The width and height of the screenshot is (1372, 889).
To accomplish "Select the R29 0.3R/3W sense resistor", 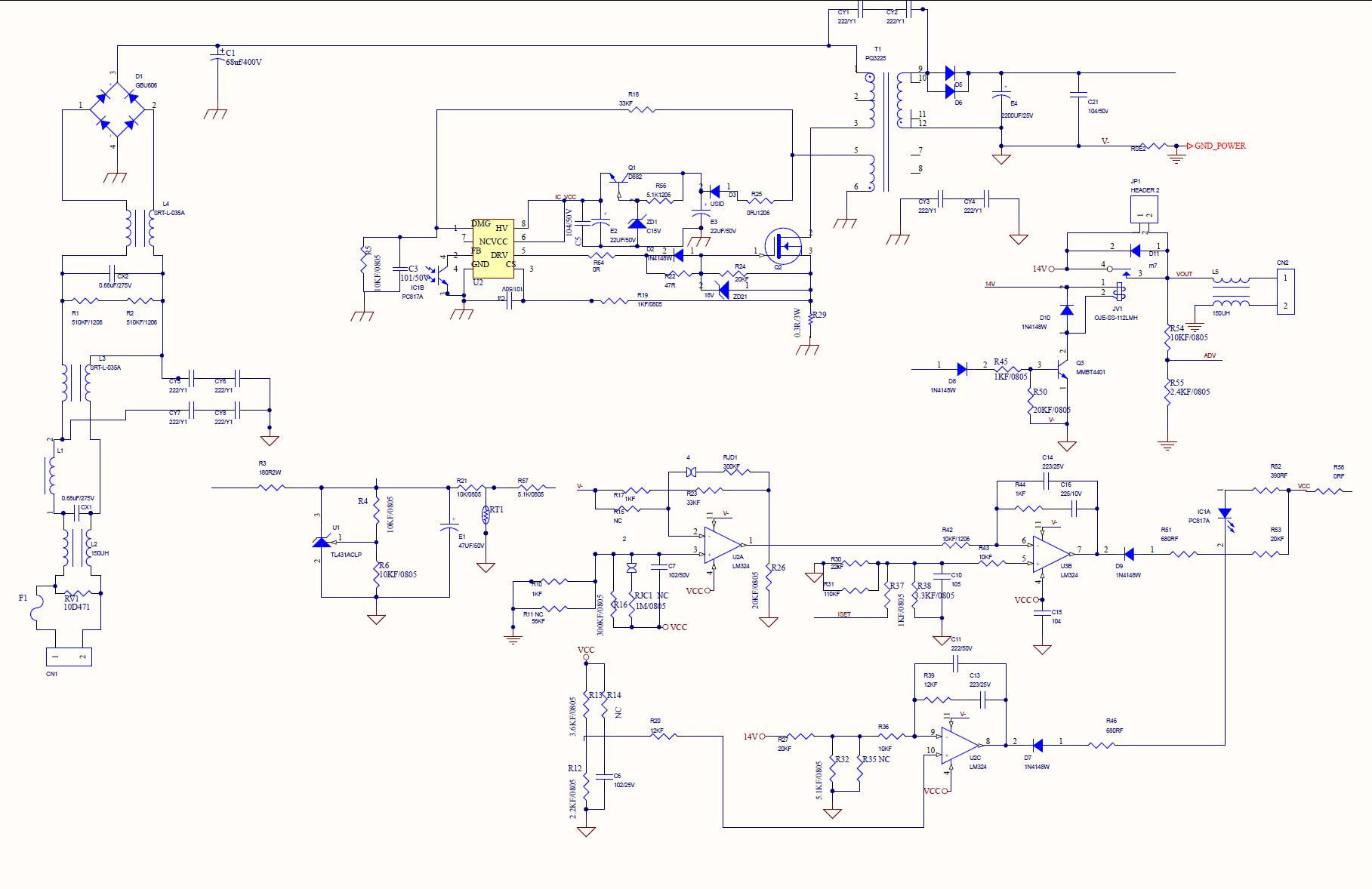I will click(810, 319).
